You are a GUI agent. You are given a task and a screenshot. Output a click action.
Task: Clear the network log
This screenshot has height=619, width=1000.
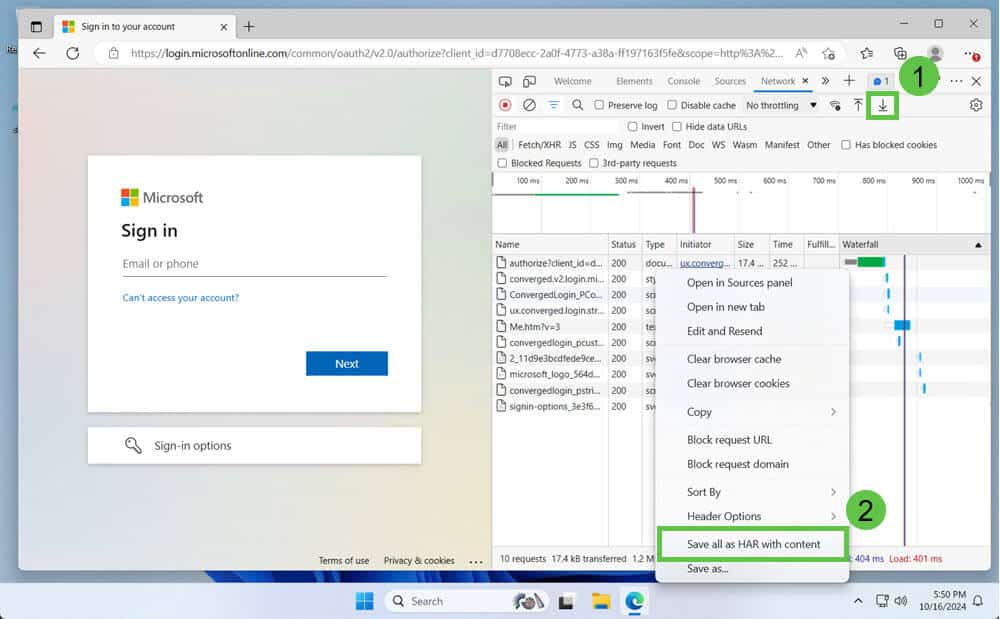coord(529,105)
